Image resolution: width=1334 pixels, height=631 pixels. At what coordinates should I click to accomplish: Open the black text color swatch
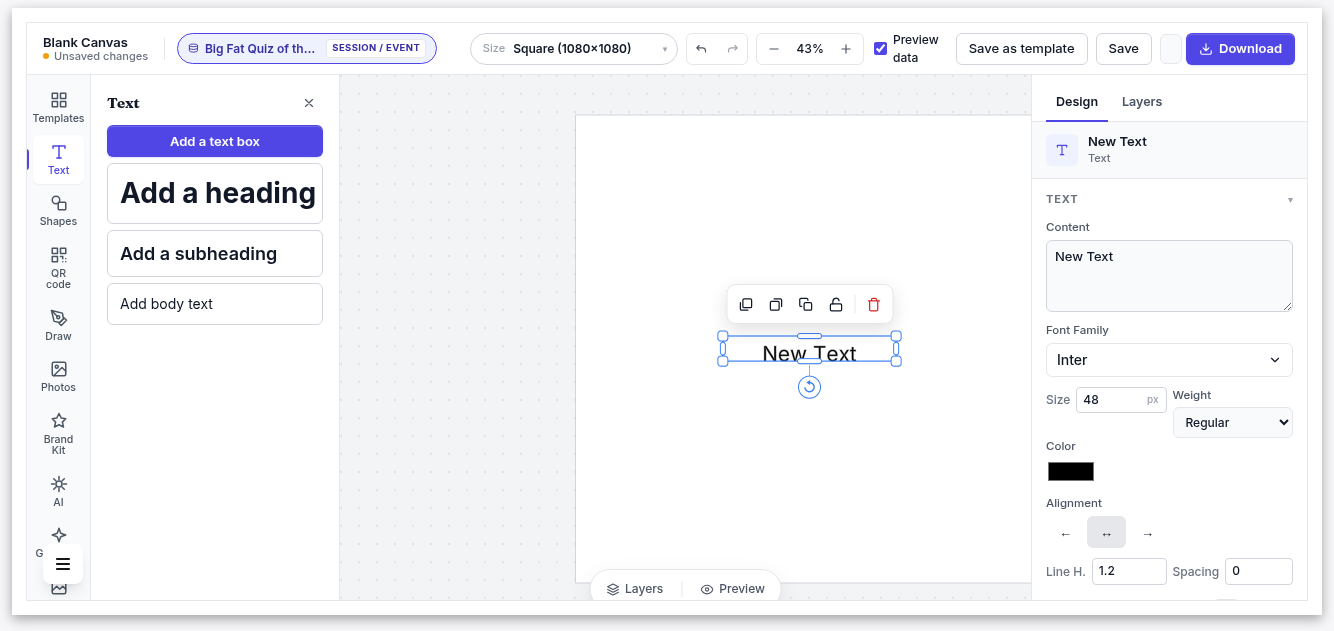[1071, 471]
